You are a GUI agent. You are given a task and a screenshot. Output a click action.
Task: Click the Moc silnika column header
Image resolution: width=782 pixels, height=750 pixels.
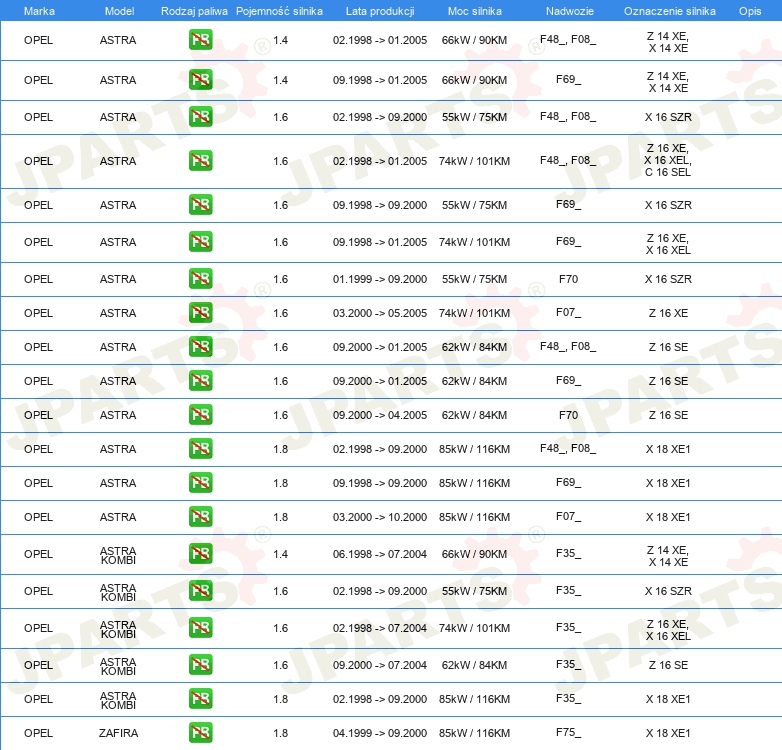[x=475, y=11]
